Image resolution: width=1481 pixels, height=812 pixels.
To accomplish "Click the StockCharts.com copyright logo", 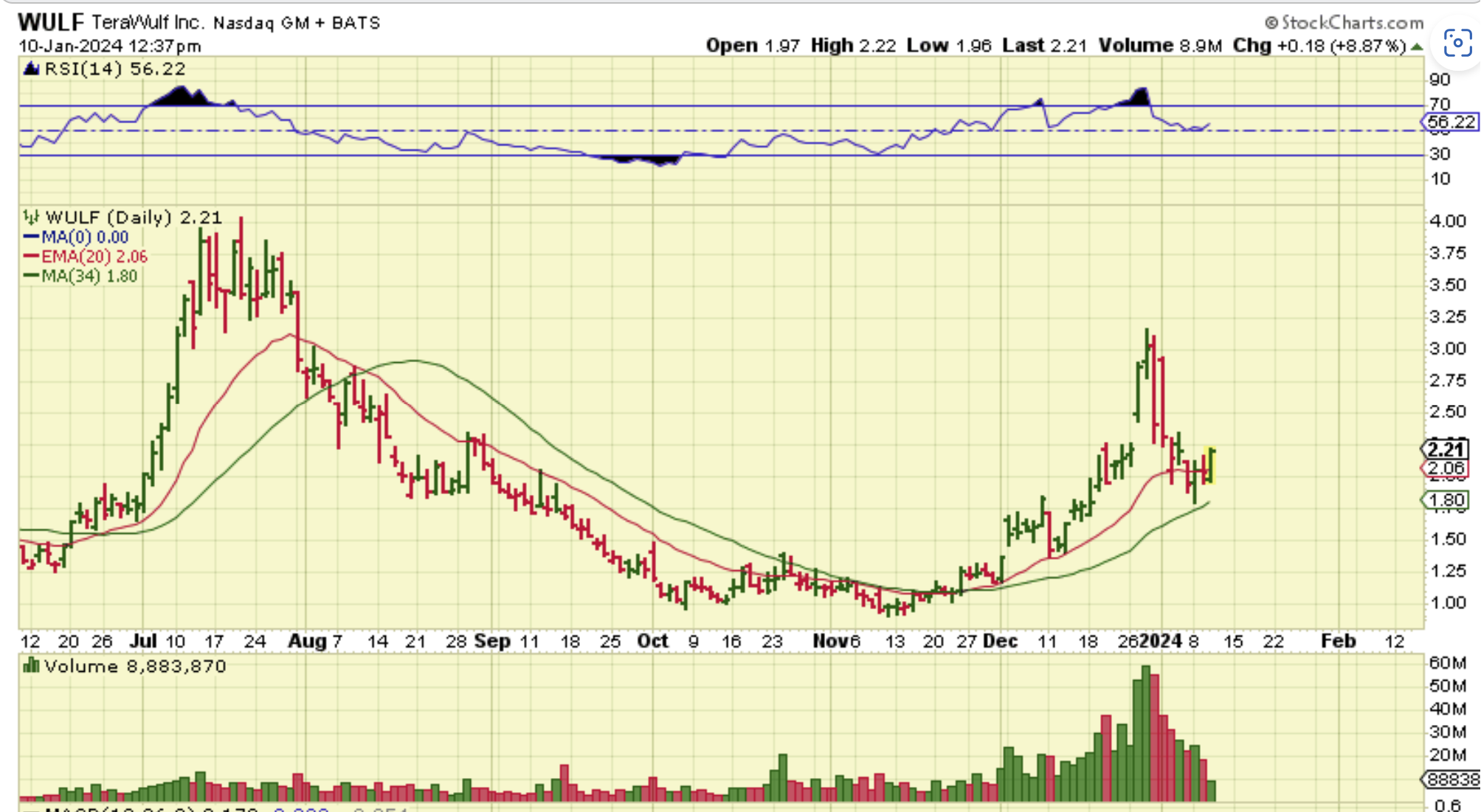I will (1344, 22).
